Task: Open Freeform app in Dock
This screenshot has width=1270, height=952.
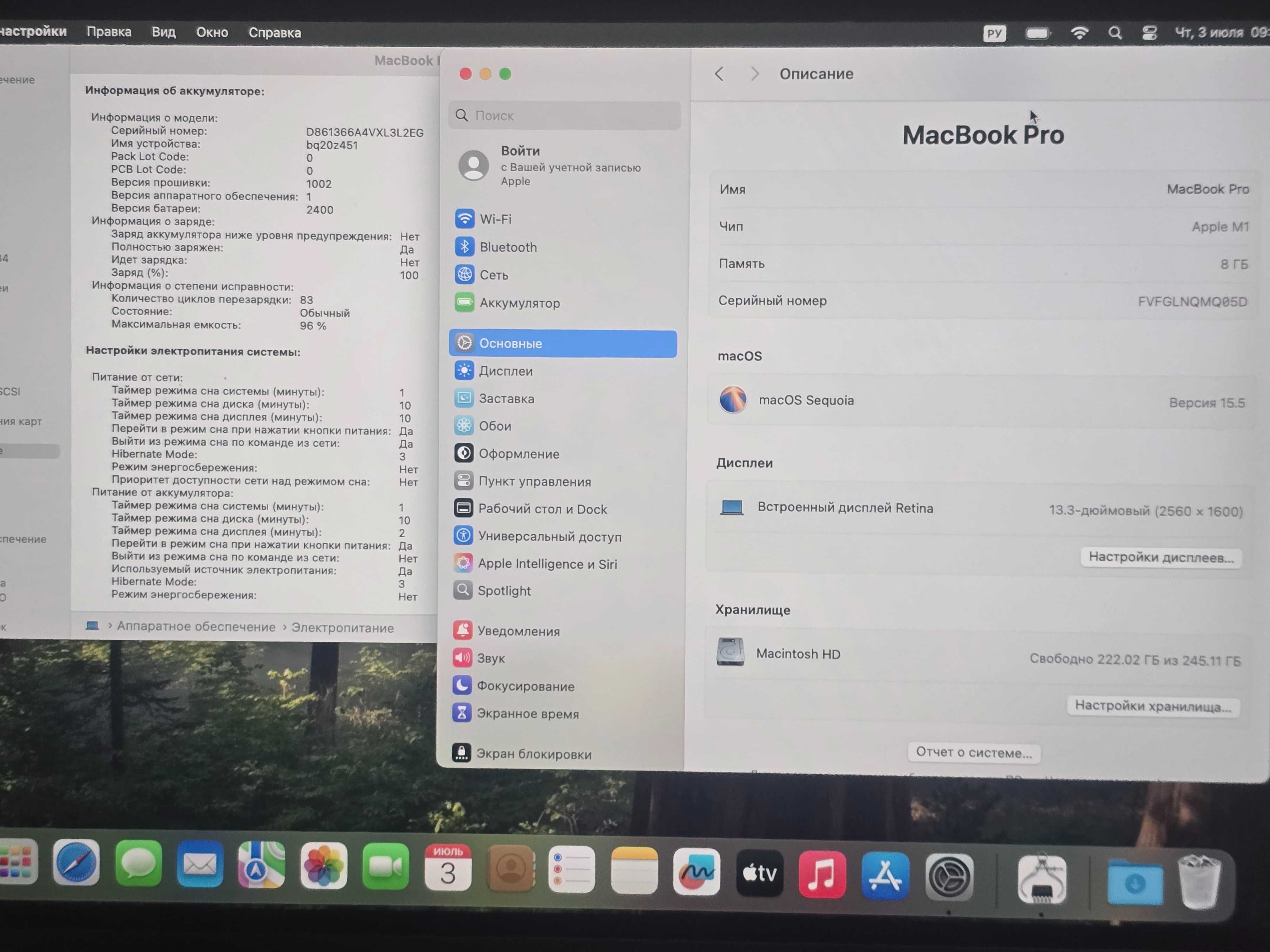Action: point(697,872)
